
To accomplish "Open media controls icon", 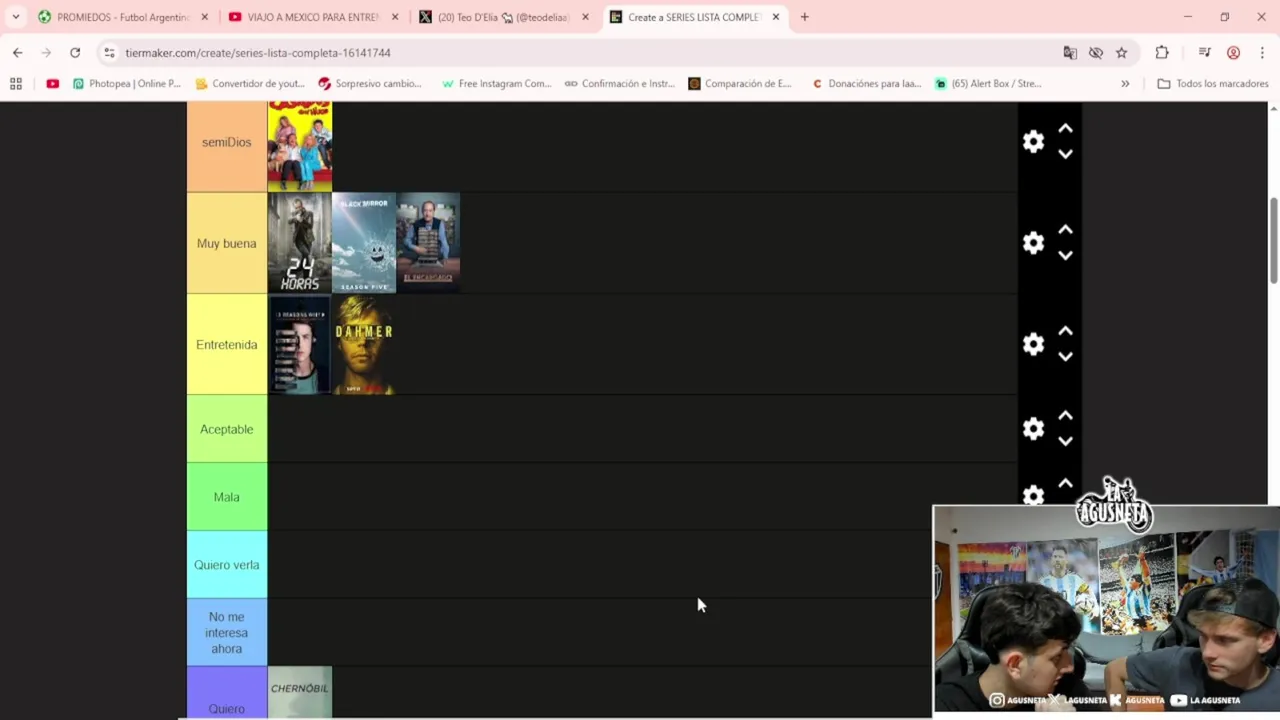I will [x=1205, y=53].
